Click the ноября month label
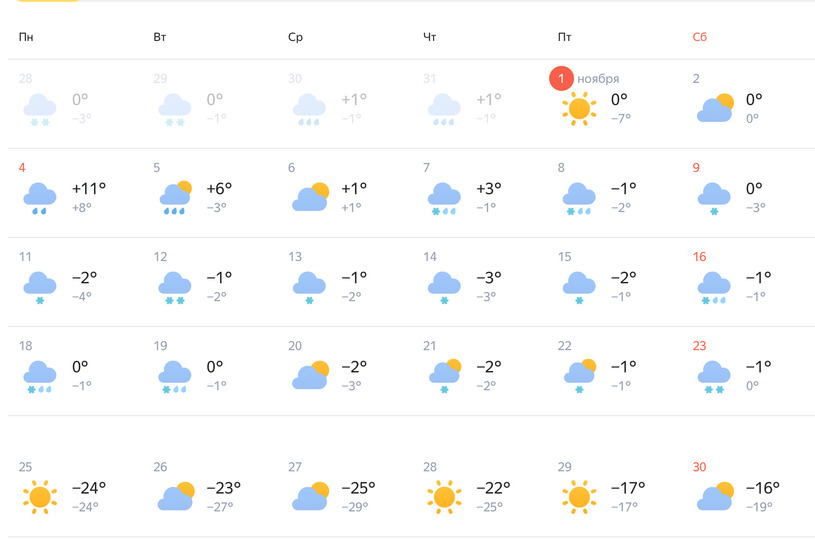The width and height of the screenshot is (815, 539). (x=598, y=79)
